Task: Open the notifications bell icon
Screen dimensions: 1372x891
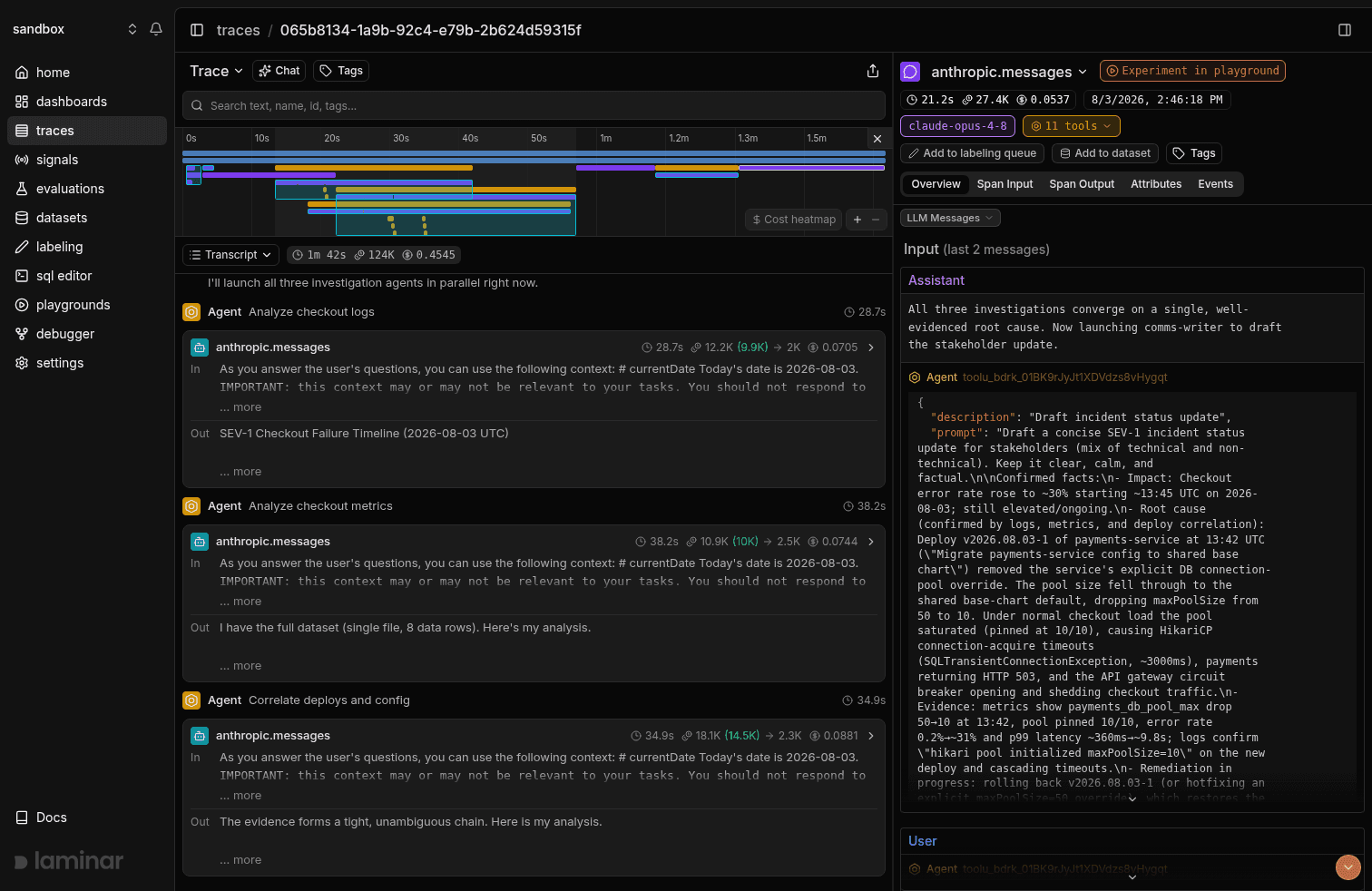Action: tap(156, 29)
